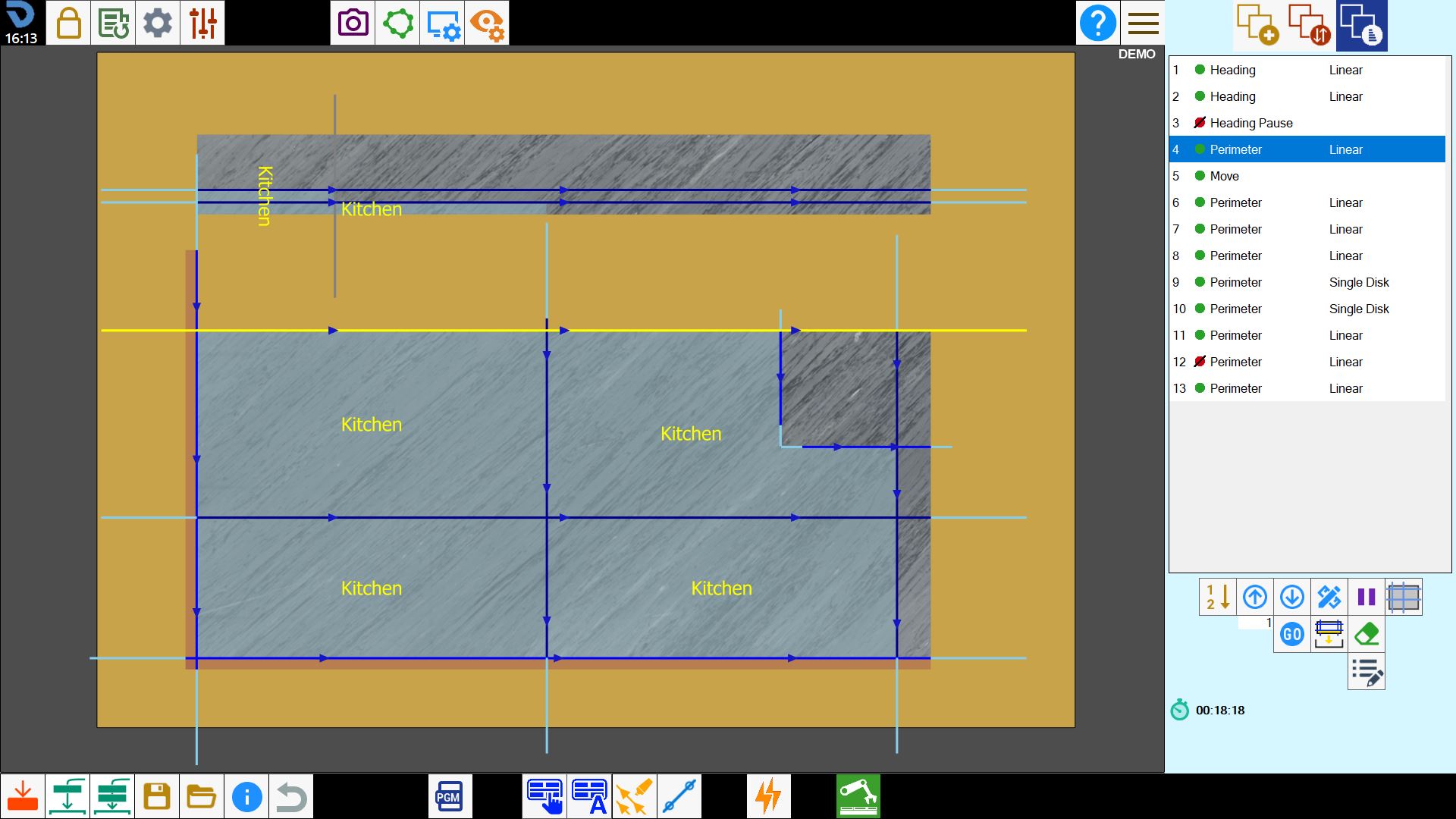Toggle the green status dot on row 7
Viewport: 1456px width, 819px height.
[1200, 229]
